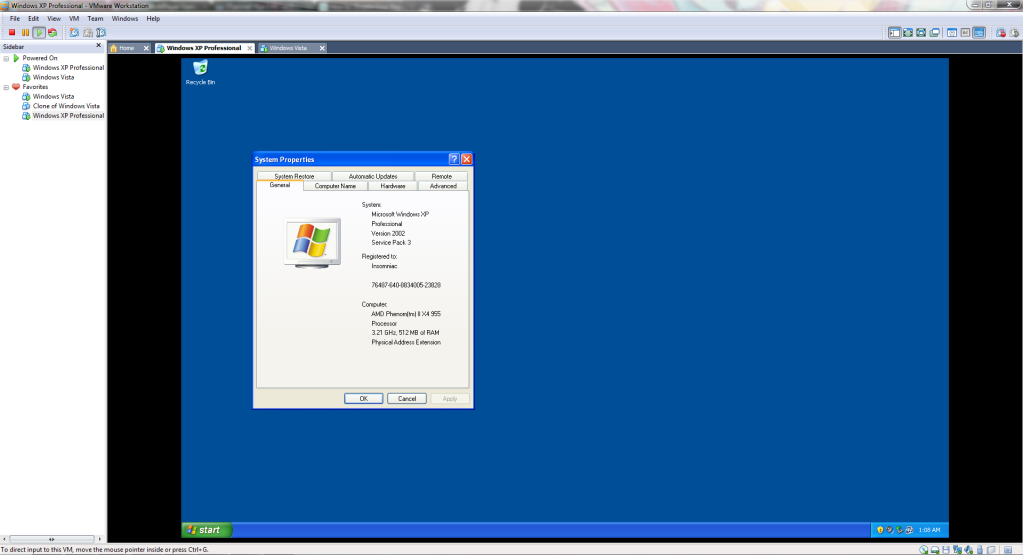
Task: Click the yellow Suspend VM toolbar button
Action: click(x=25, y=33)
